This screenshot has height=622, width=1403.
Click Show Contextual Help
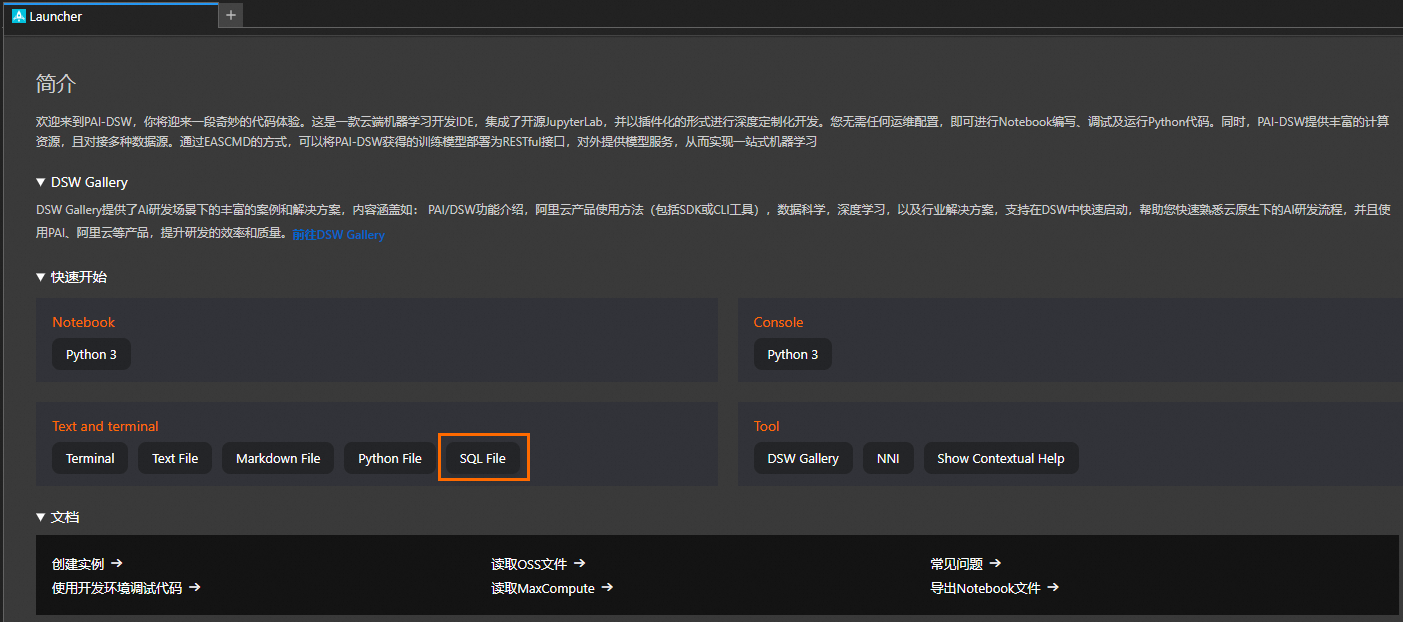tap(1001, 458)
